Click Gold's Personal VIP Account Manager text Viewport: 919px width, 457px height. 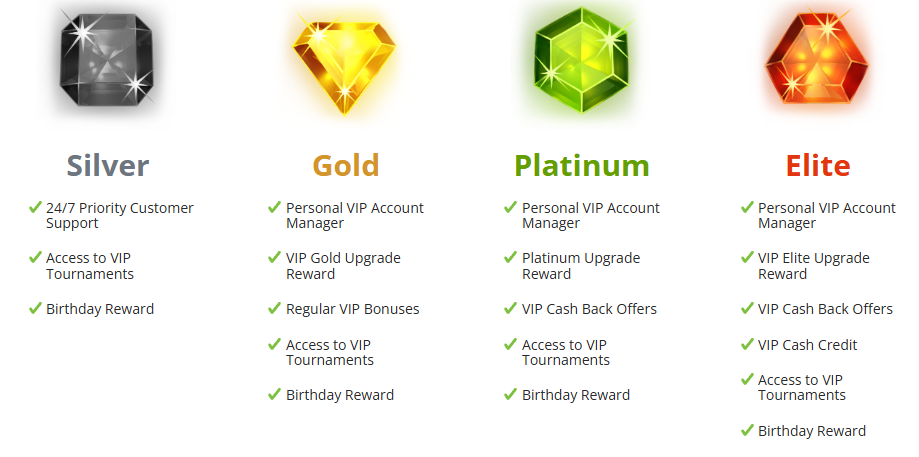click(x=355, y=215)
